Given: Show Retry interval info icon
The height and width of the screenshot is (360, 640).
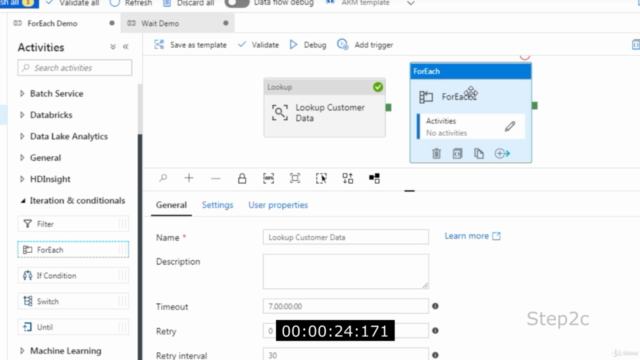Looking at the screenshot, I should pos(436,355).
